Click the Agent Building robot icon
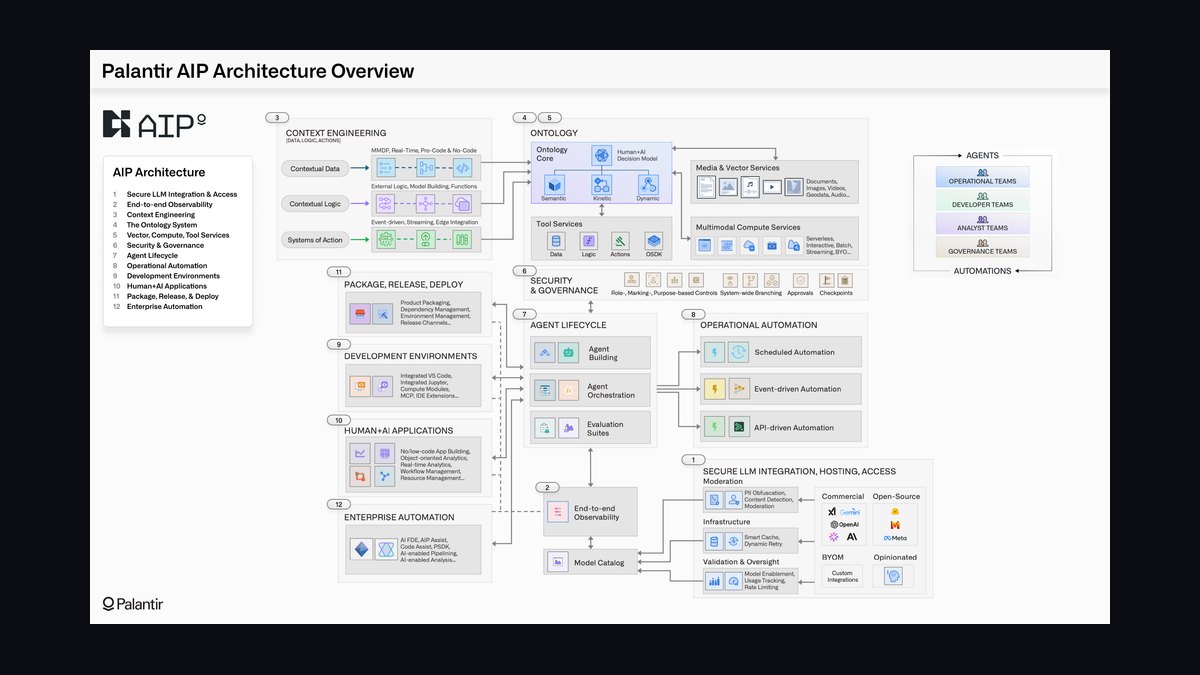The image size is (1200, 675). tap(569, 352)
